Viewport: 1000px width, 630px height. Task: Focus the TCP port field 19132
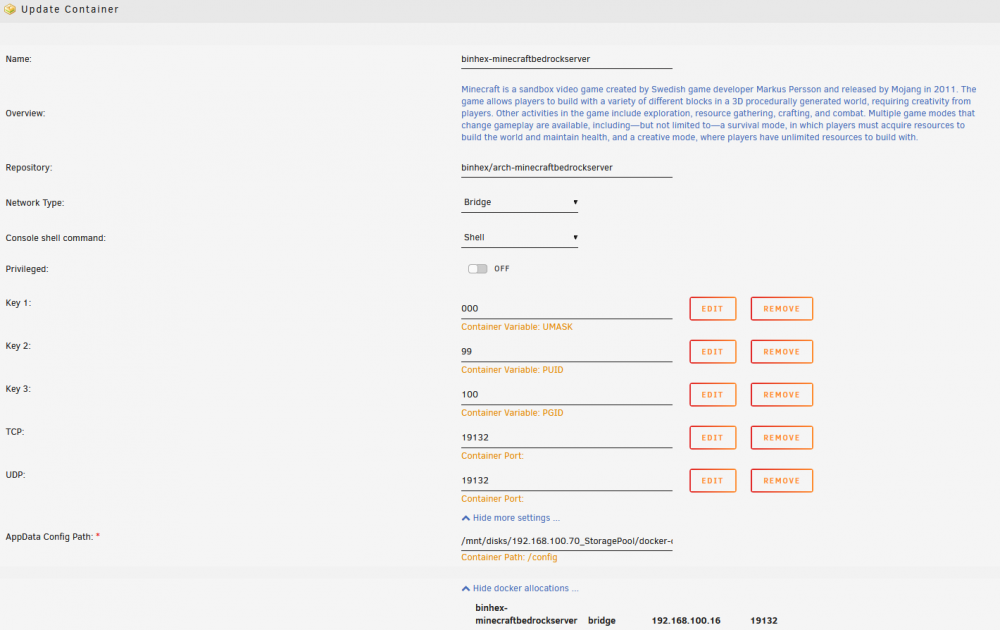(566, 437)
